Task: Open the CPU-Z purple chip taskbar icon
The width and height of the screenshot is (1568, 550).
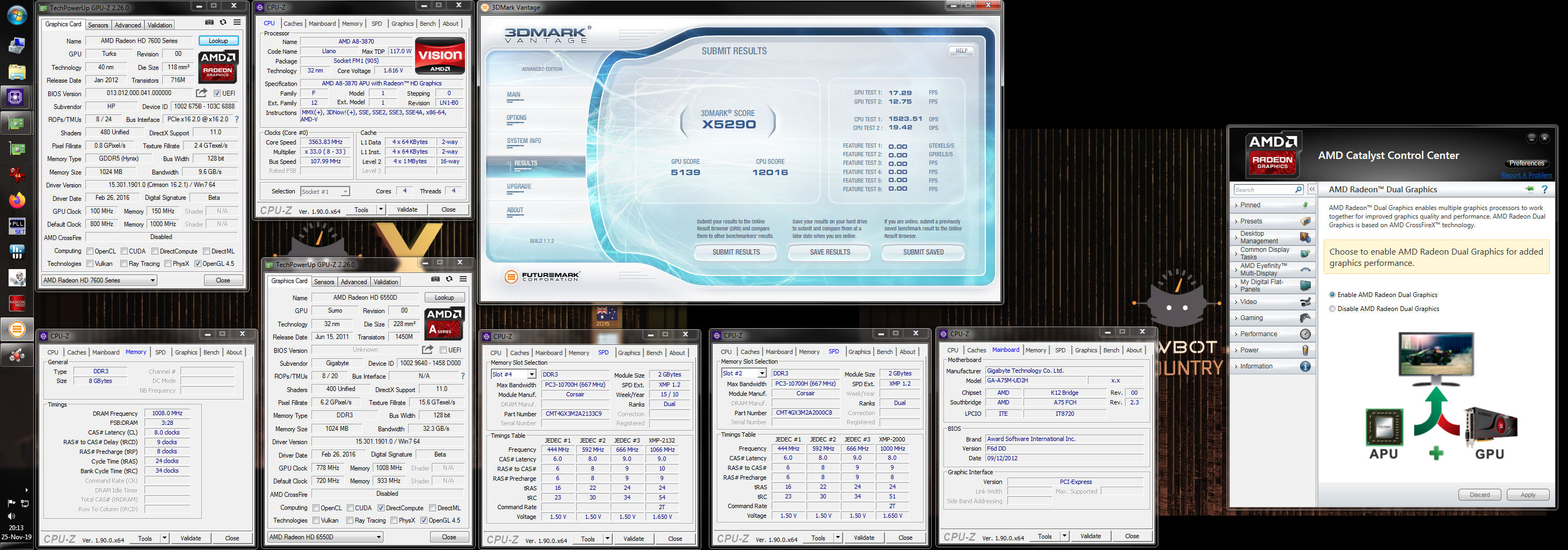Action: [x=15, y=97]
